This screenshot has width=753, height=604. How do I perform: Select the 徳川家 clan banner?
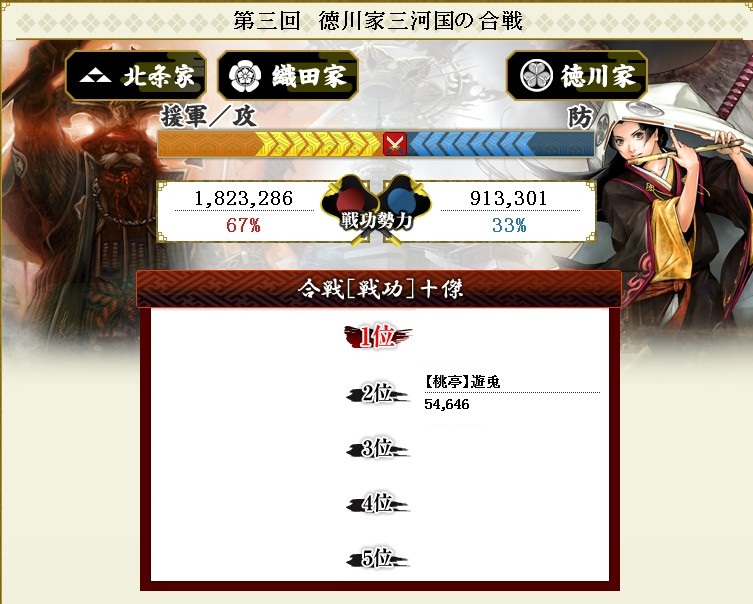(x=577, y=76)
